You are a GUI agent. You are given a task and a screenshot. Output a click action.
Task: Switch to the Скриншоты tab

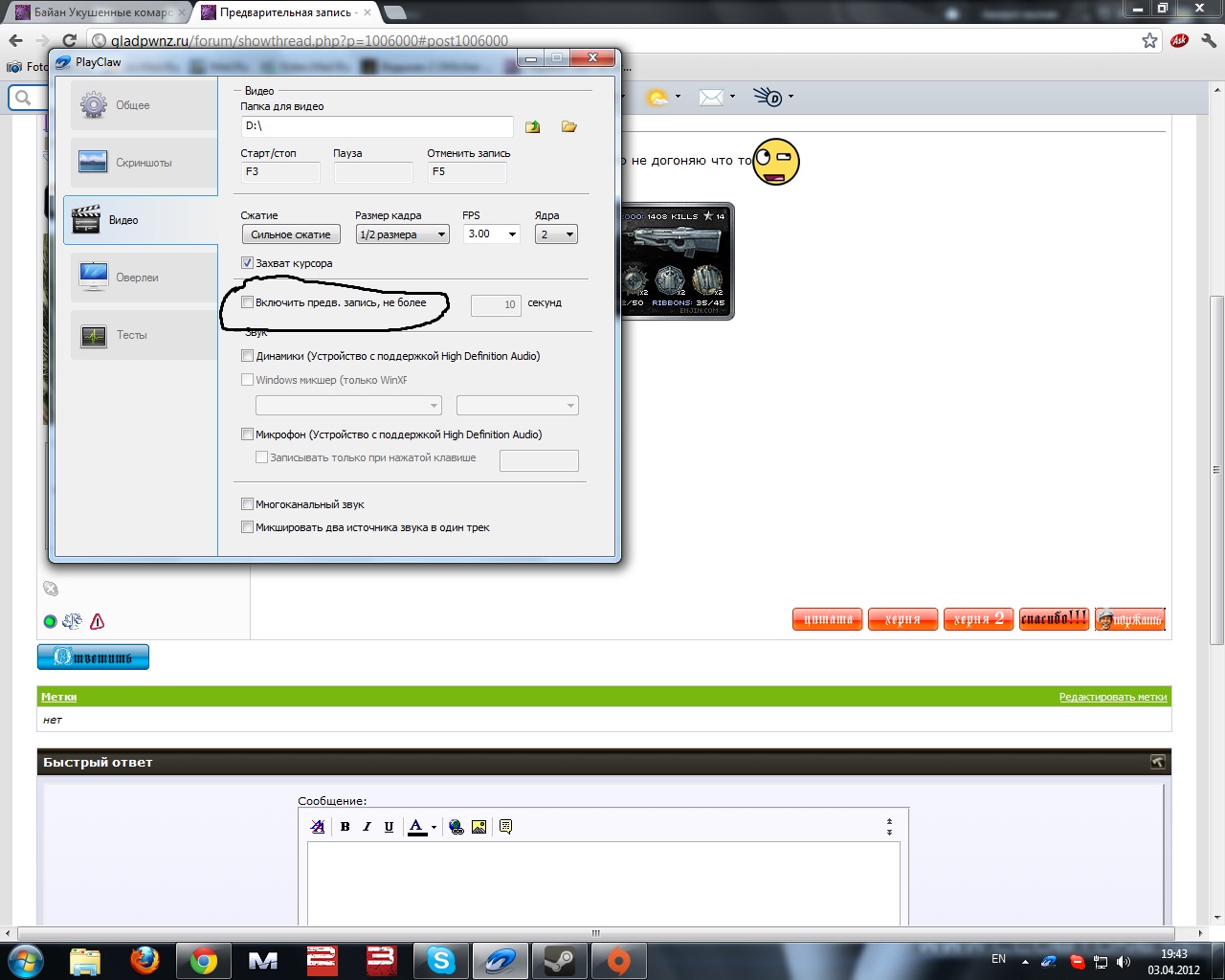click(142, 163)
